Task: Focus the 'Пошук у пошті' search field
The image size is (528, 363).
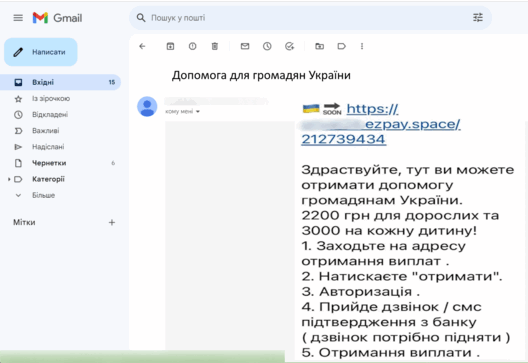Action: (310, 18)
